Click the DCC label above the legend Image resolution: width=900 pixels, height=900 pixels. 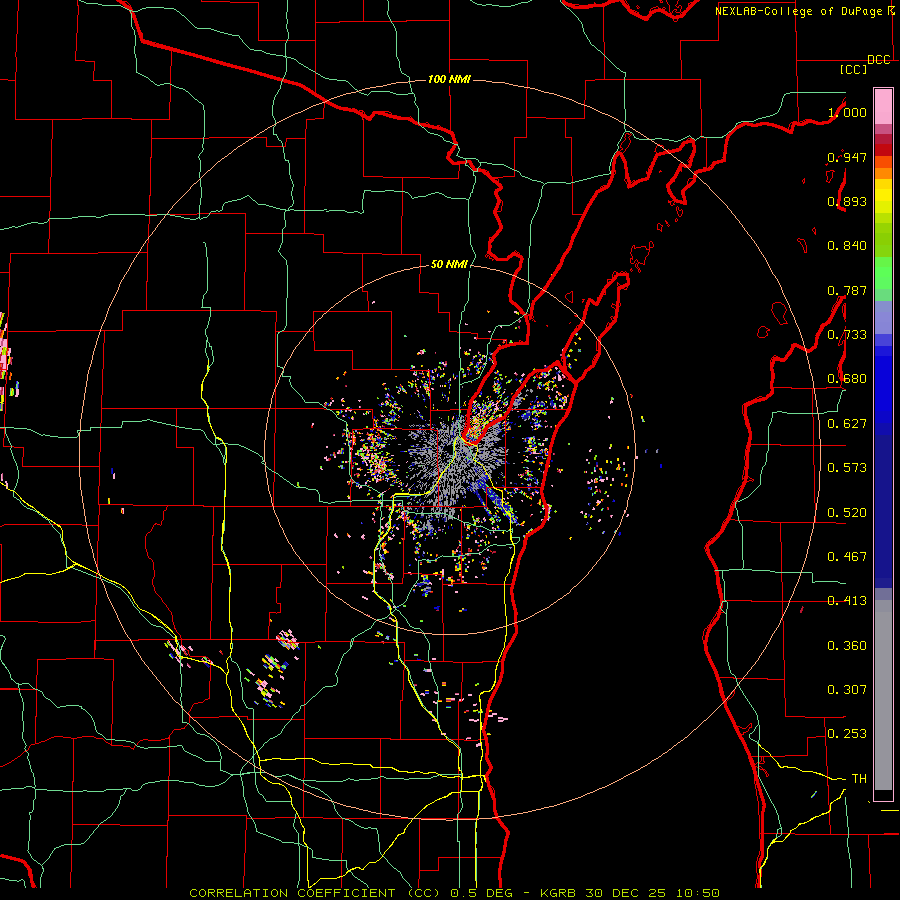pos(879,60)
